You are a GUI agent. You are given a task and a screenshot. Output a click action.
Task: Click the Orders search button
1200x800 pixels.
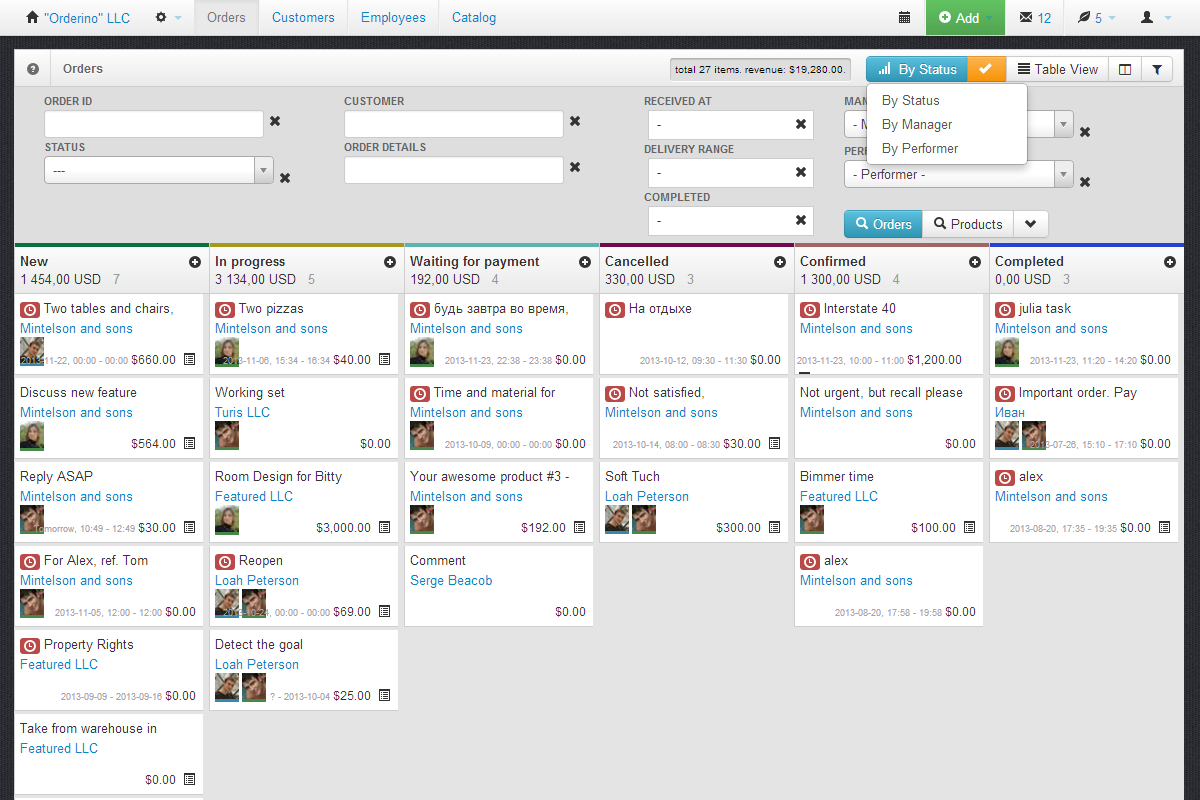click(x=883, y=224)
